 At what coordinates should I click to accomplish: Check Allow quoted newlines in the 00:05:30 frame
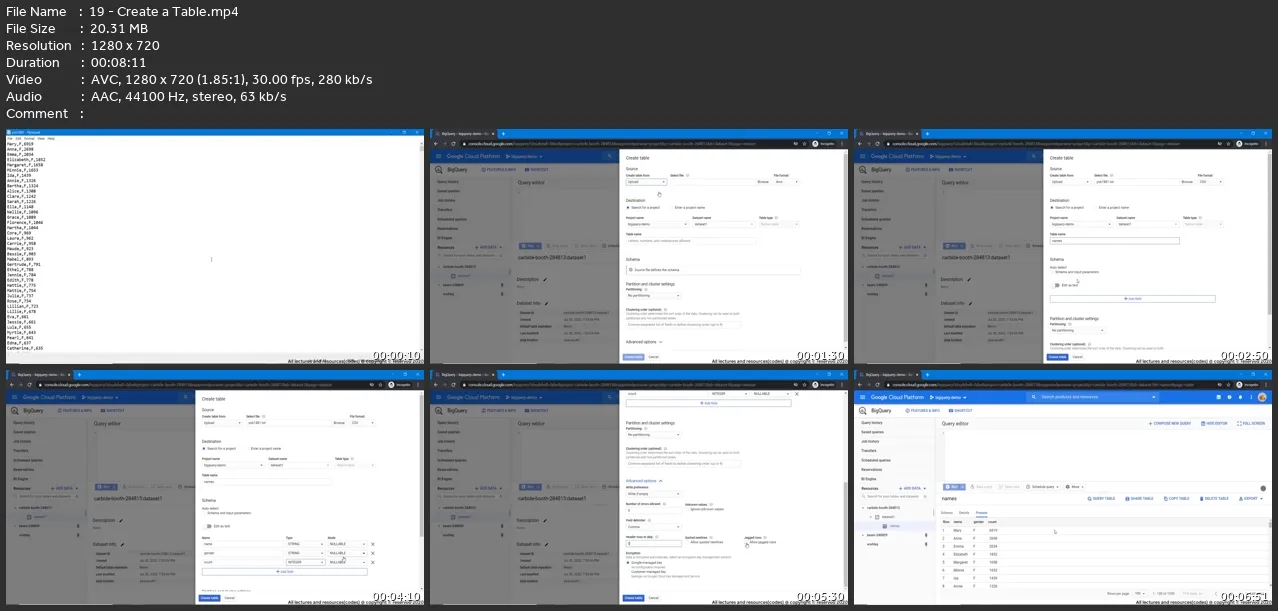point(688,542)
